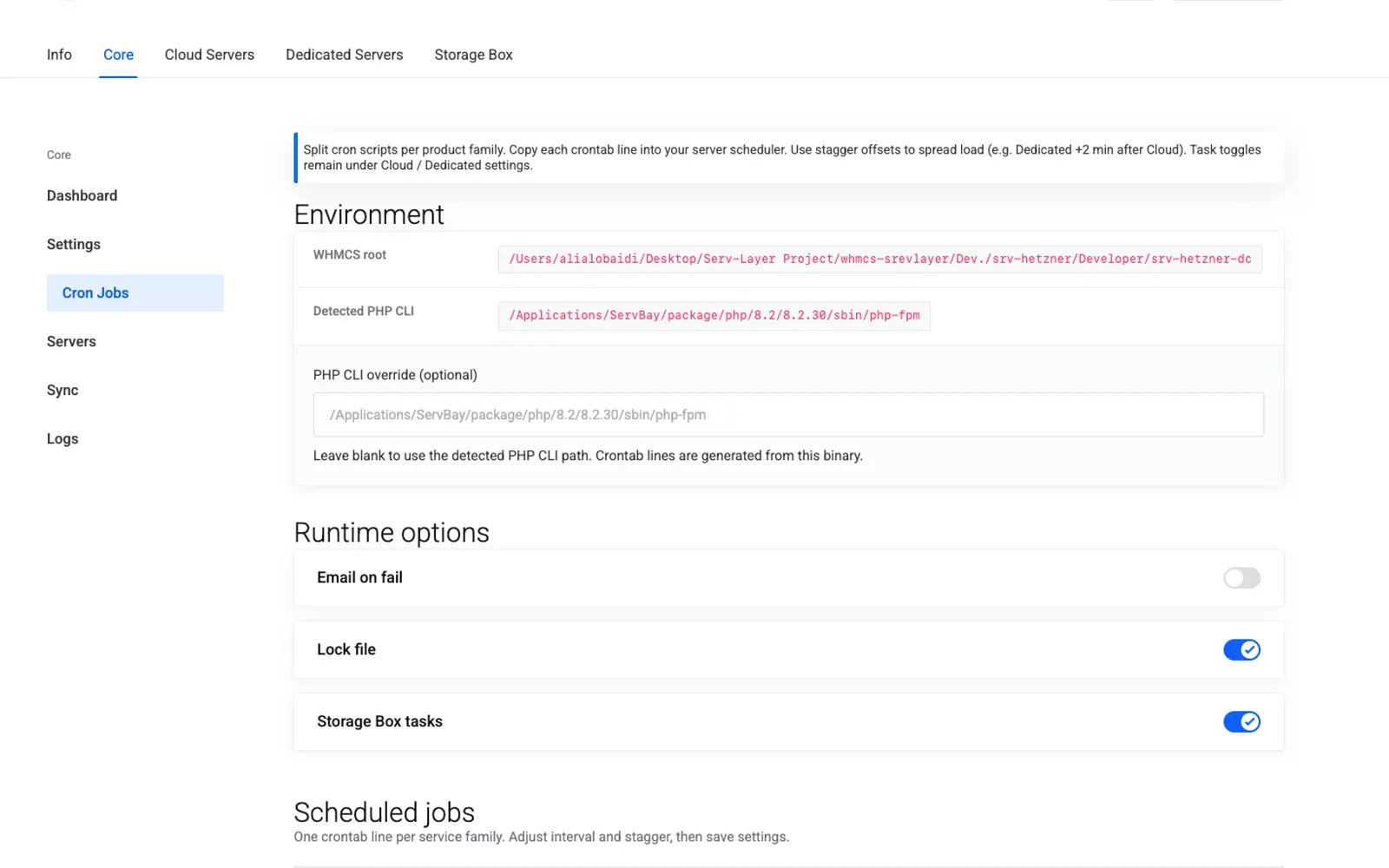
Task: Disable the Lock file toggle
Action: point(1241,649)
